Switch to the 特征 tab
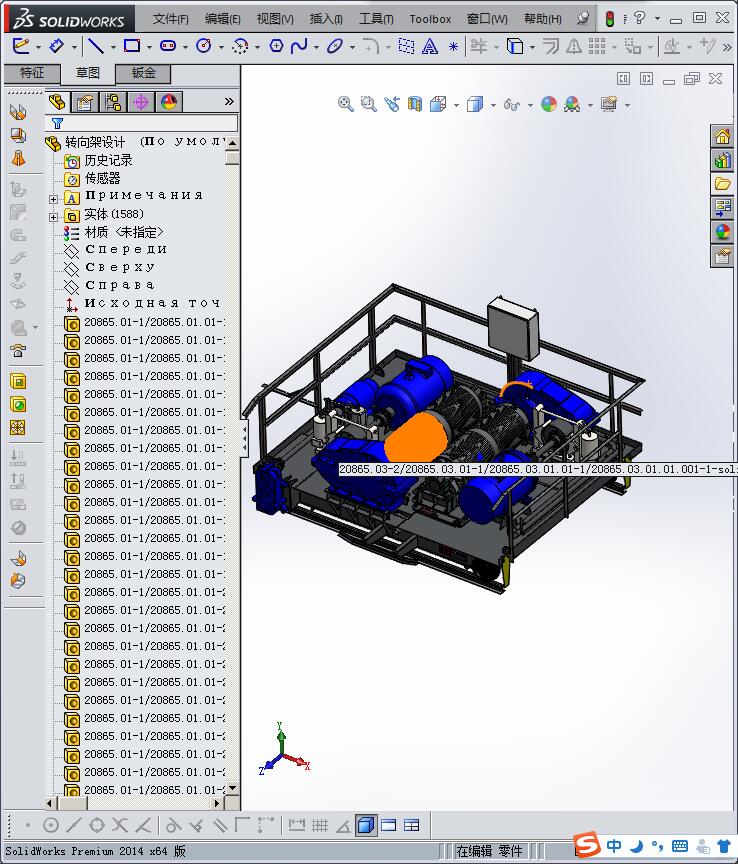 [x=32, y=73]
